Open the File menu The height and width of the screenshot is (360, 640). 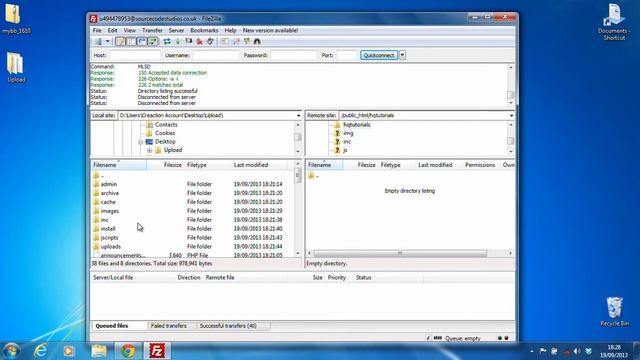tap(97, 31)
